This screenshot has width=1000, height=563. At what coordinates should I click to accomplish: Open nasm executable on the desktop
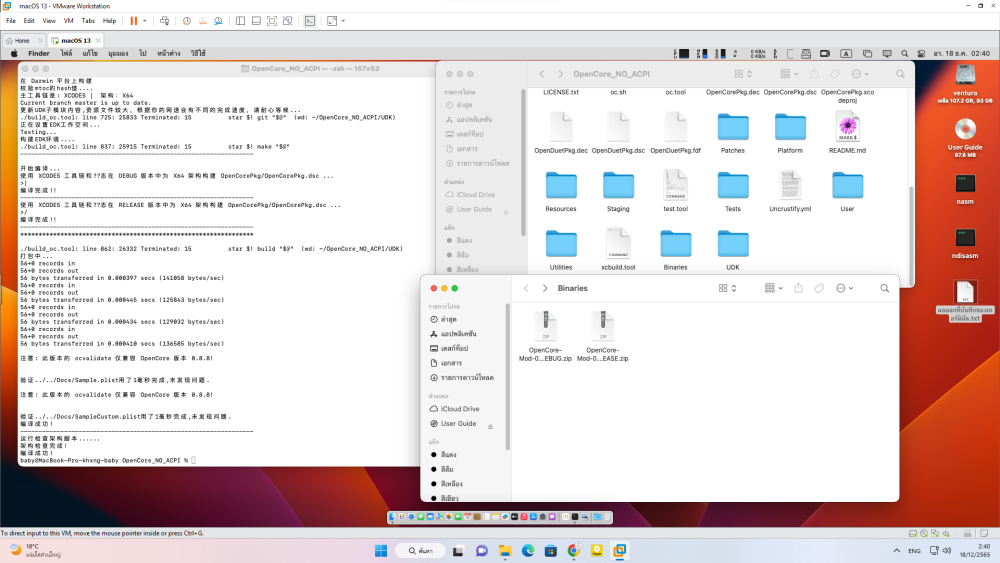tap(965, 189)
